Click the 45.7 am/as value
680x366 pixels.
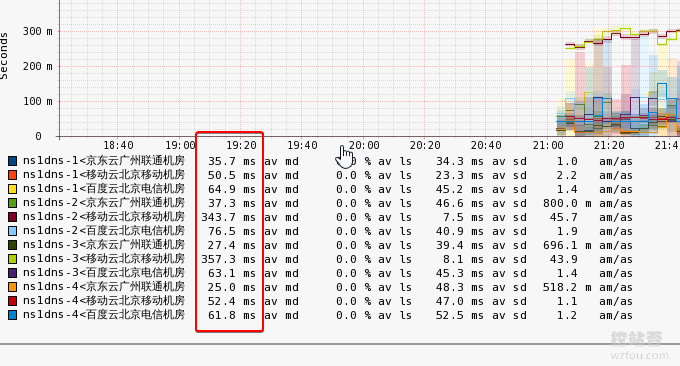564,217
